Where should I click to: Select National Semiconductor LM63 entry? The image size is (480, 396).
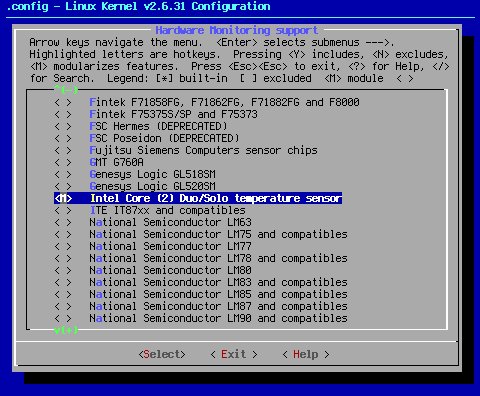coord(170,222)
